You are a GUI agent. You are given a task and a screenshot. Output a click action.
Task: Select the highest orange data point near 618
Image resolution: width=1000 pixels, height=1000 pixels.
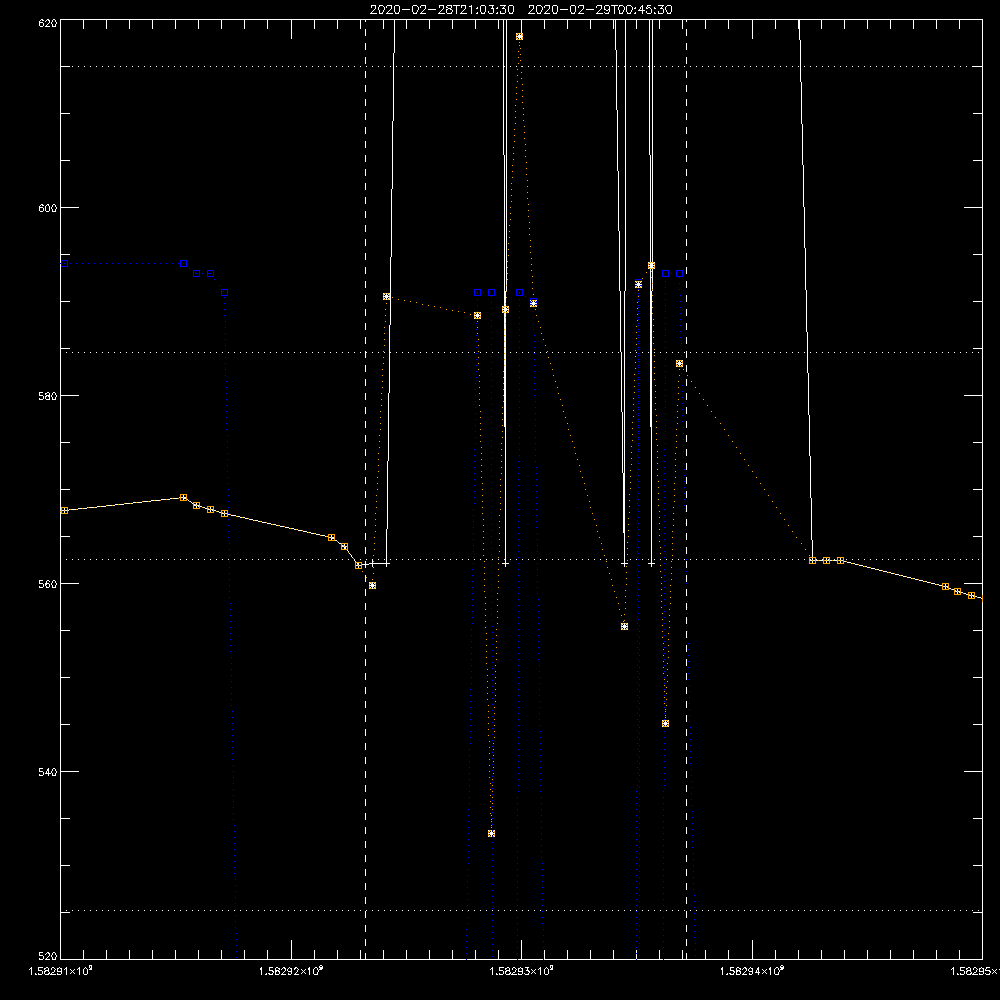coord(519,36)
